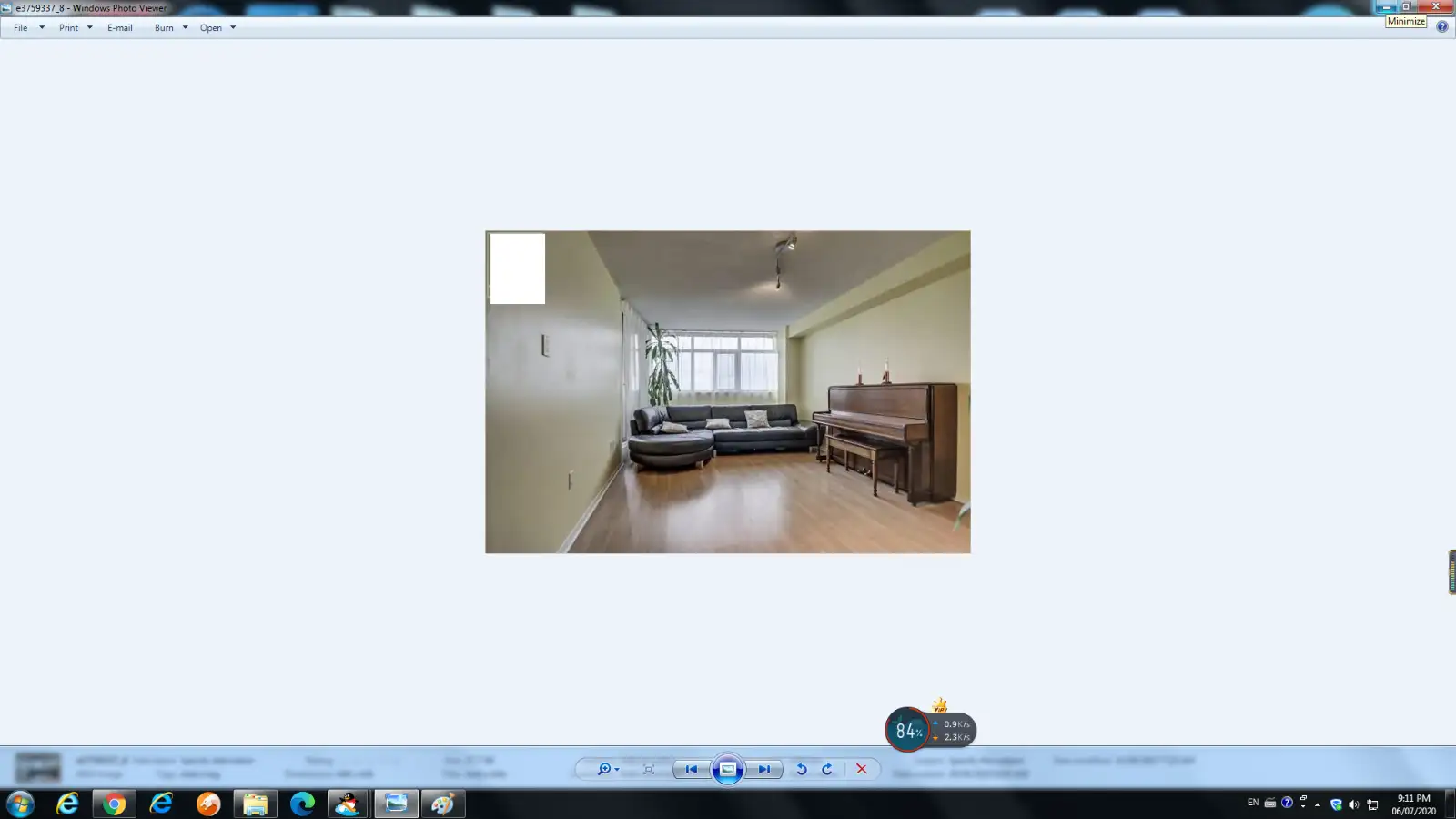Open the zoom magnifier control
1456x819 pixels.
607,769
